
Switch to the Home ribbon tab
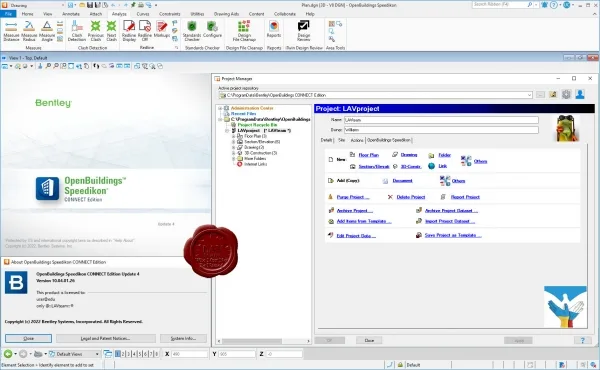click(x=28, y=14)
